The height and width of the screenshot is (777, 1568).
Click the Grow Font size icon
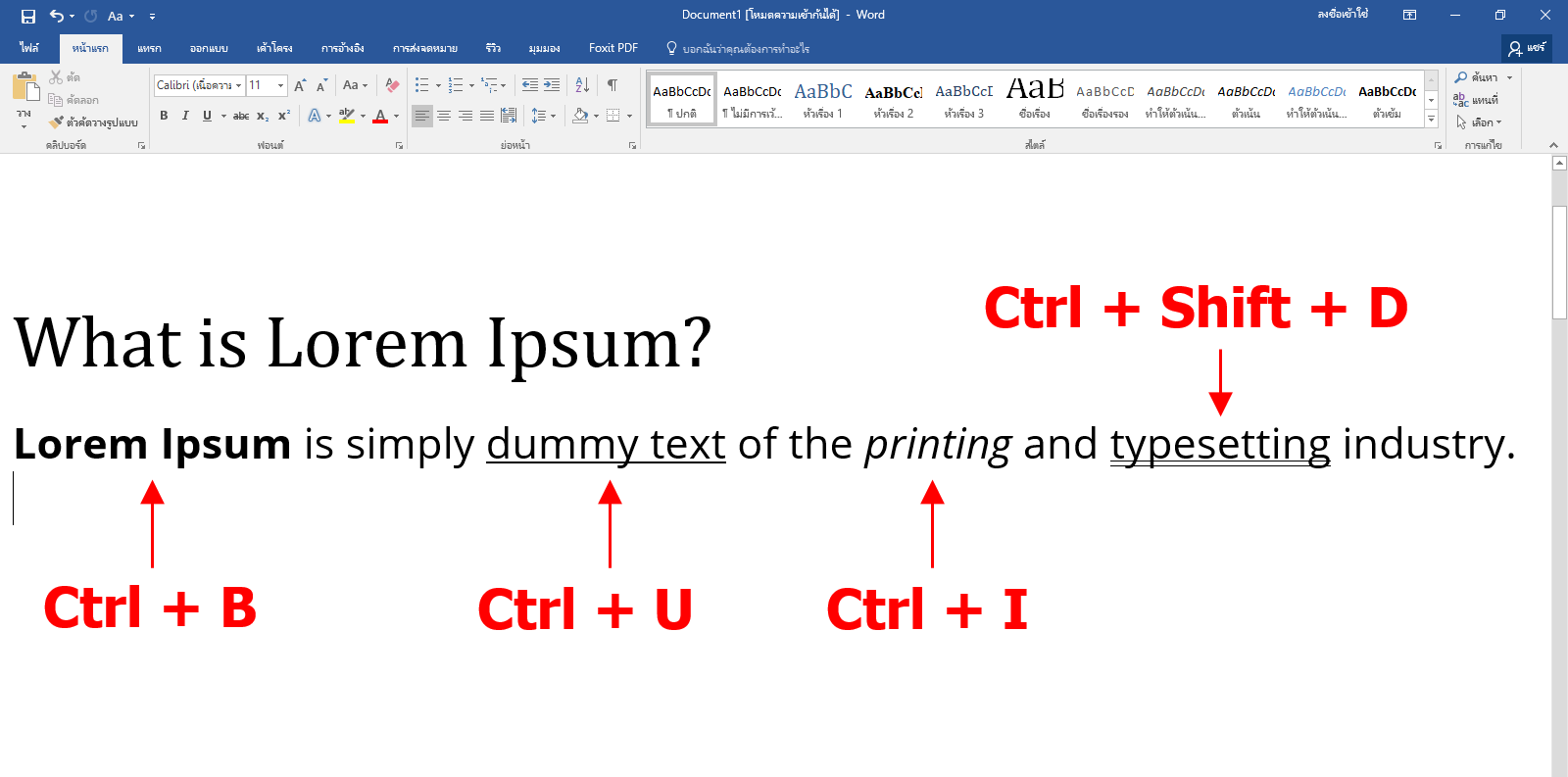tap(301, 85)
